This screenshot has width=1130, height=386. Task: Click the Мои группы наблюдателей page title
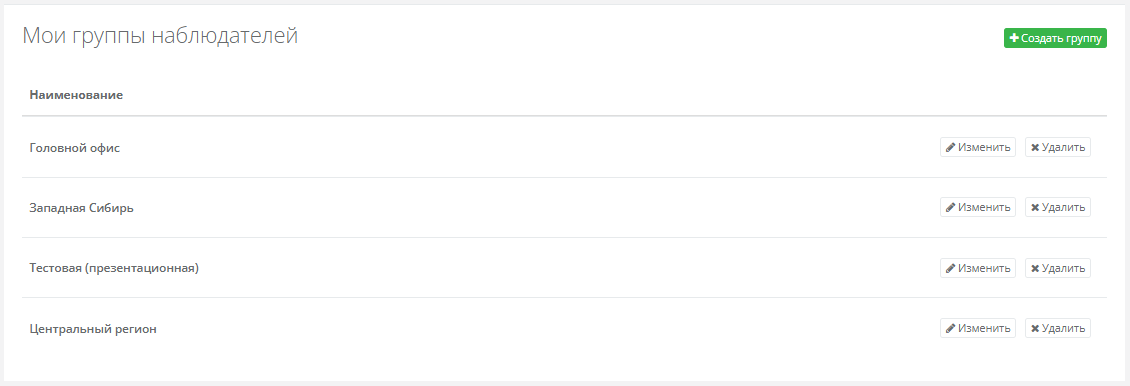[x=160, y=35]
